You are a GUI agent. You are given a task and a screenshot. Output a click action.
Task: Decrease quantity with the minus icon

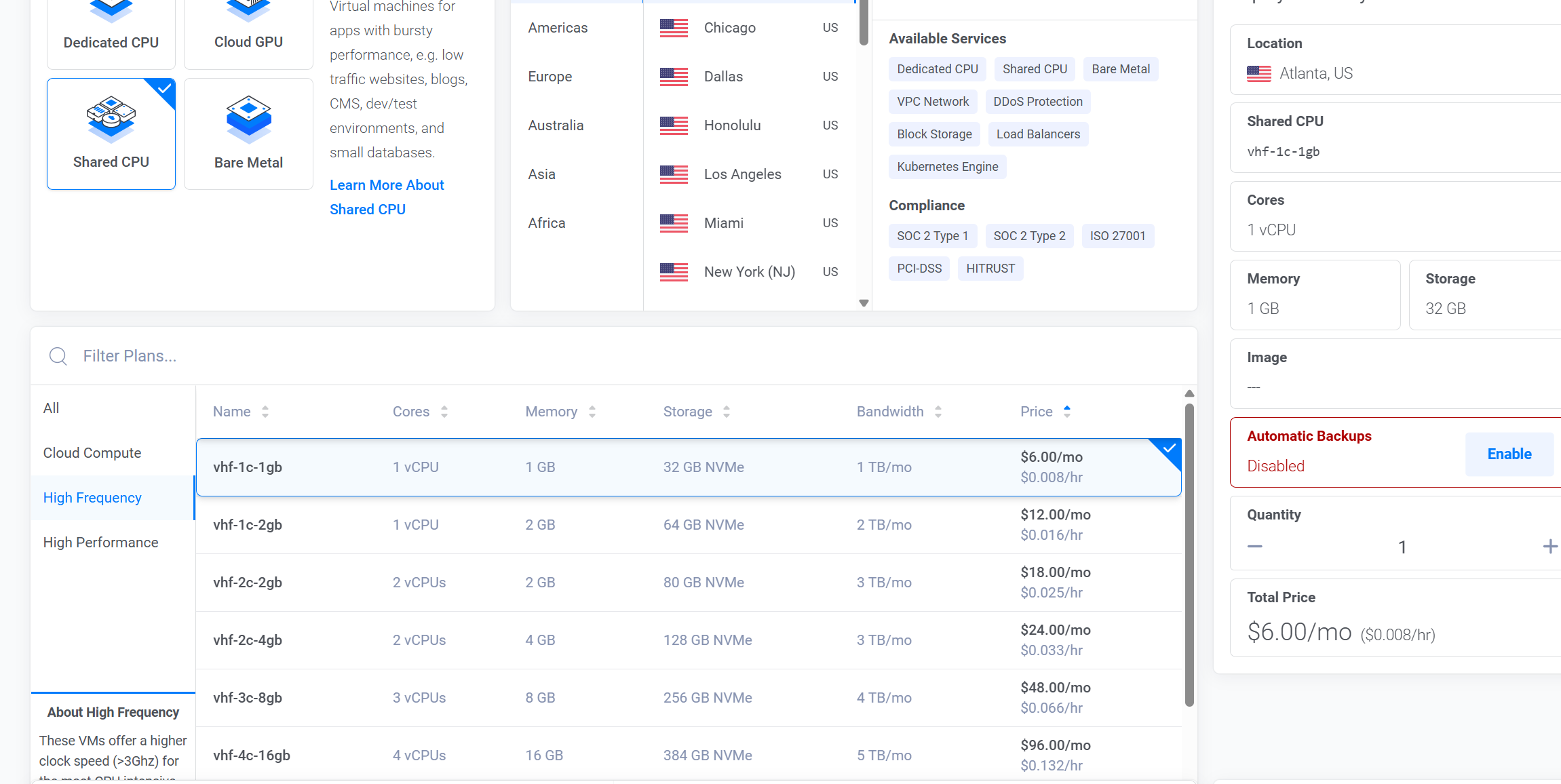point(1255,547)
